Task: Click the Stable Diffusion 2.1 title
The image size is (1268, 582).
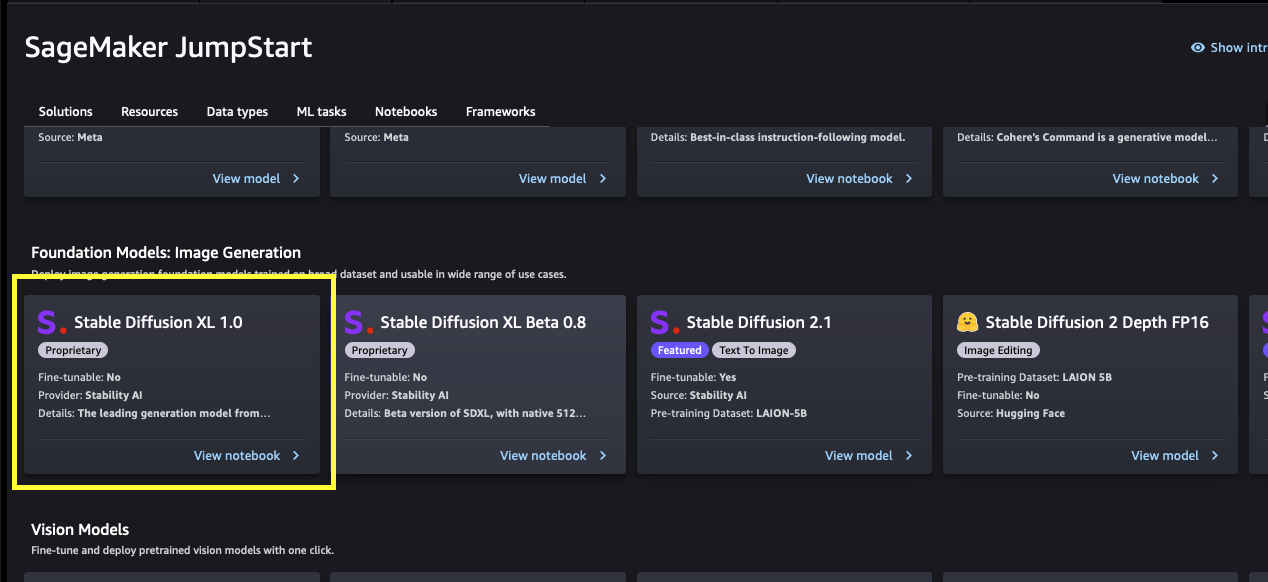Action: coord(759,322)
